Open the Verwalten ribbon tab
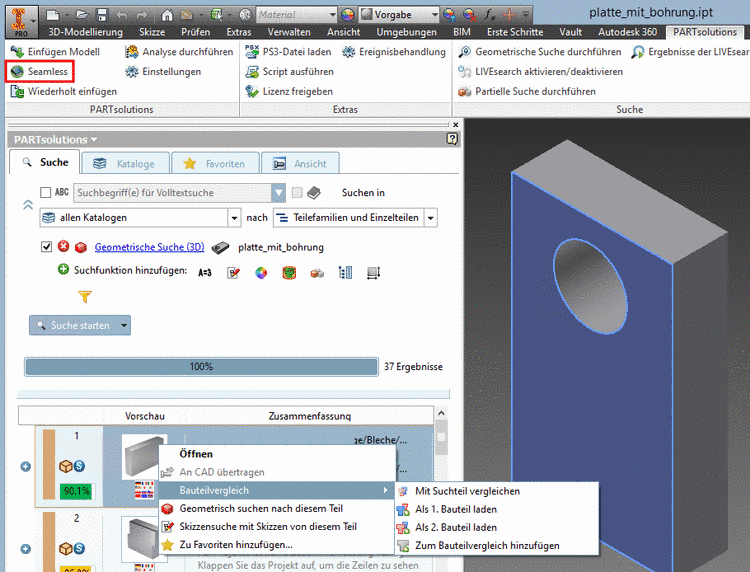The height and width of the screenshot is (572, 750). [x=289, y=32]
